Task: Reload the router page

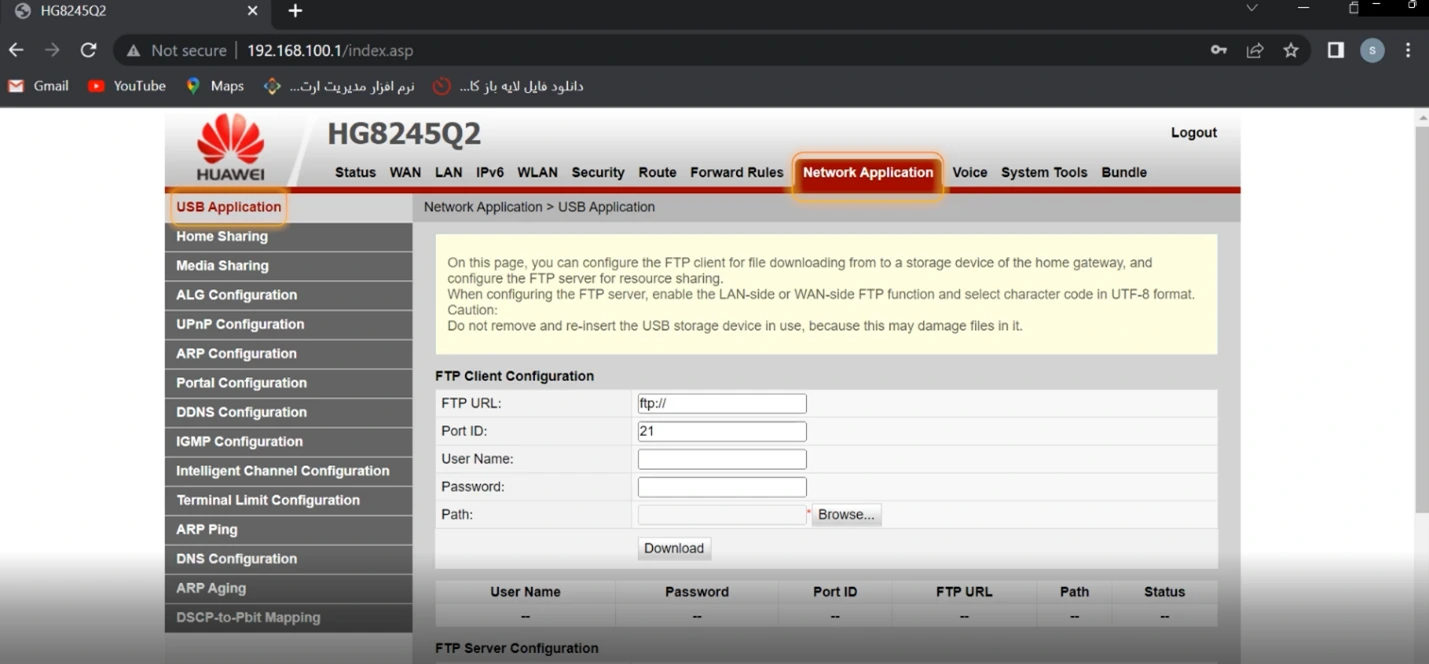Action: pyautogui.click(x=88, y=50)
